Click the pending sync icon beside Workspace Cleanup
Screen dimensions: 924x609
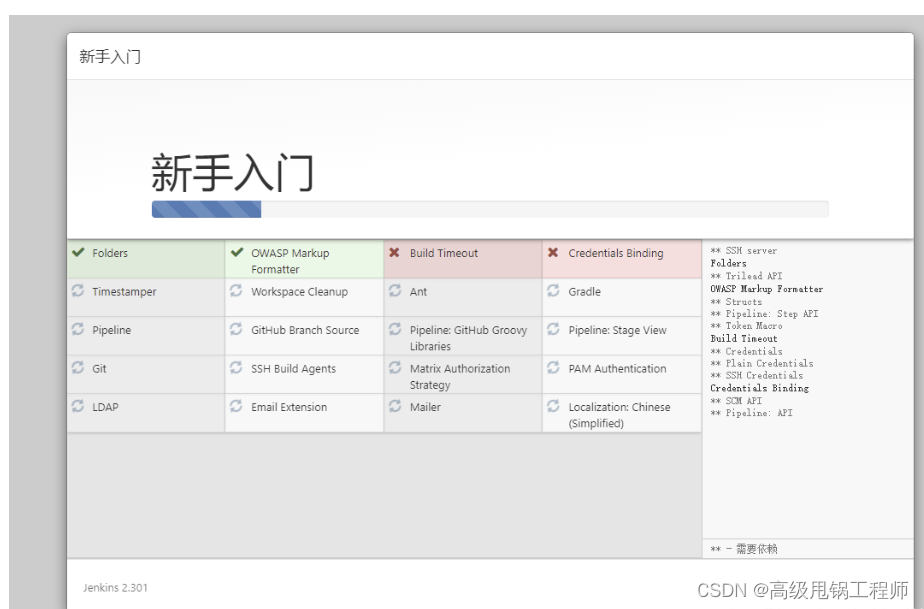coord(236,291)
